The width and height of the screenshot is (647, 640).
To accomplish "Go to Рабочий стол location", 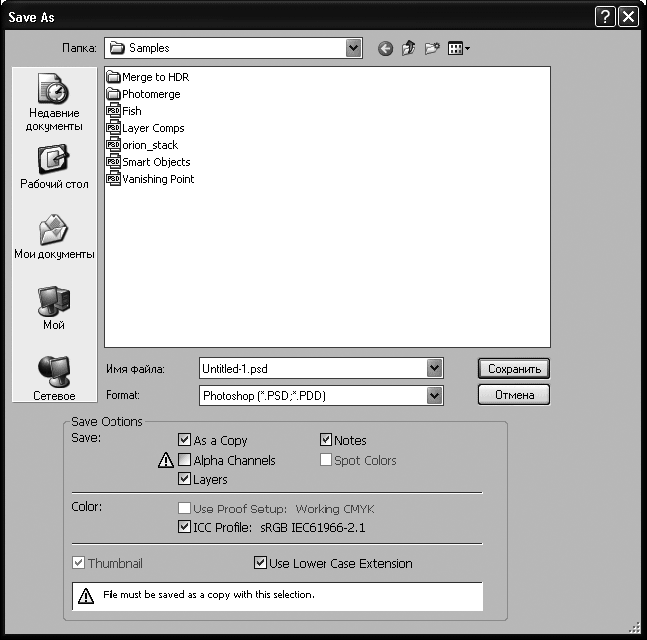I will click(x=54, y=166).
